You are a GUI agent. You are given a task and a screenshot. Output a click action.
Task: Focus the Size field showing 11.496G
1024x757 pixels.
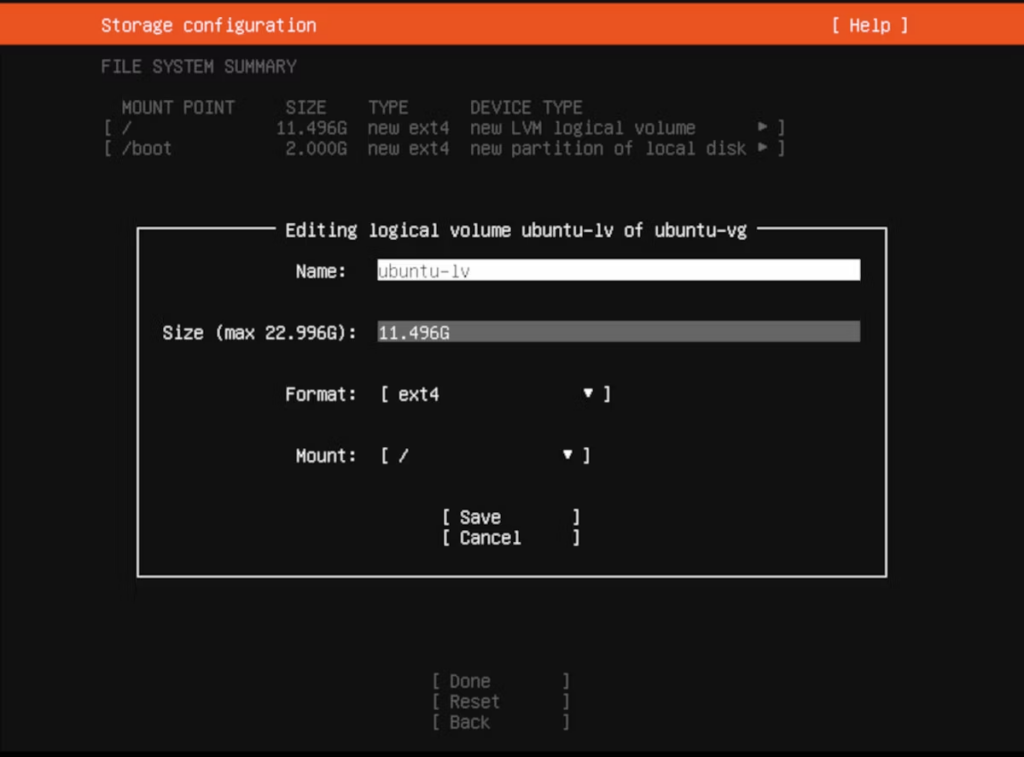click(618, 332)
